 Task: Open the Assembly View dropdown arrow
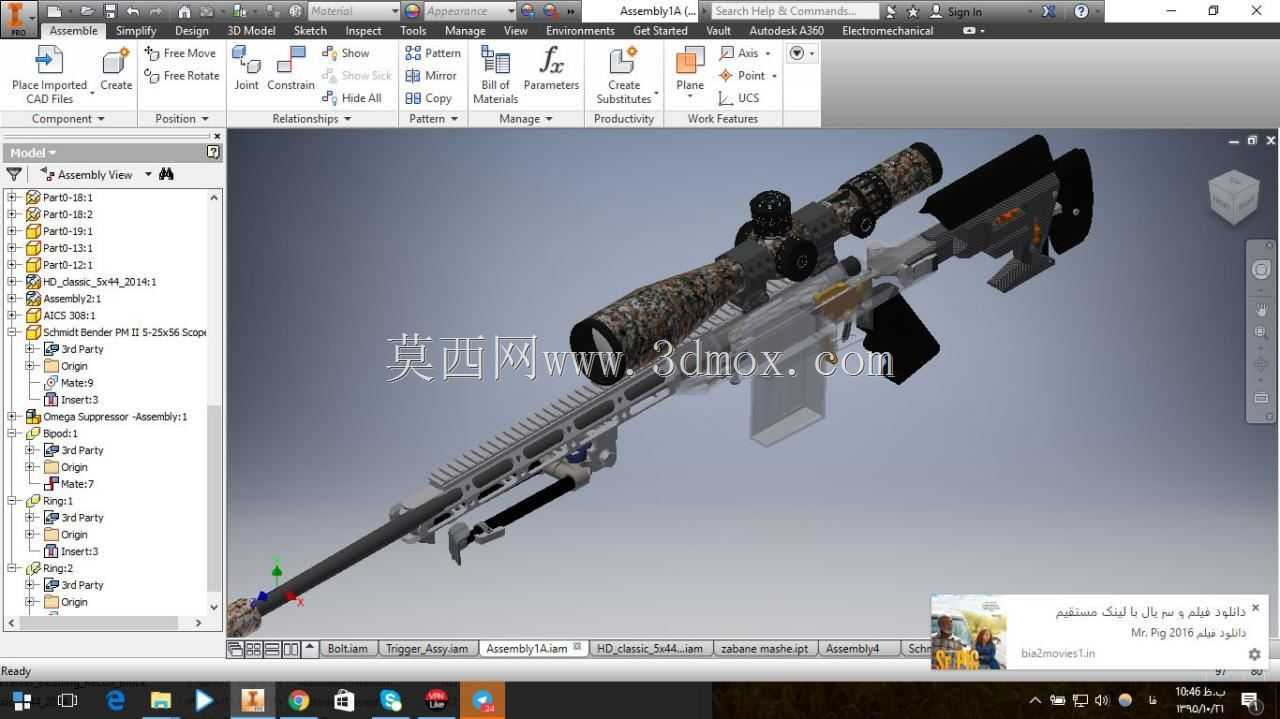pyautogui.click(x=148, y=174)
